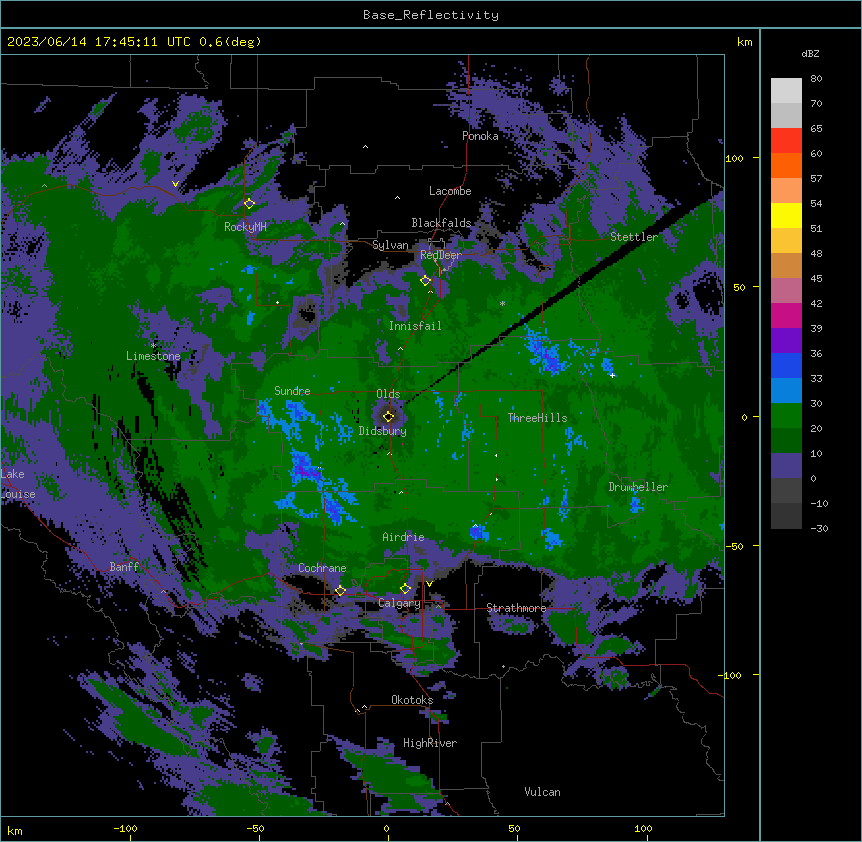Click the yellow diamond marker below RedDeer
The height and width of the screenshot is (842, 862).
click(426, 281)
